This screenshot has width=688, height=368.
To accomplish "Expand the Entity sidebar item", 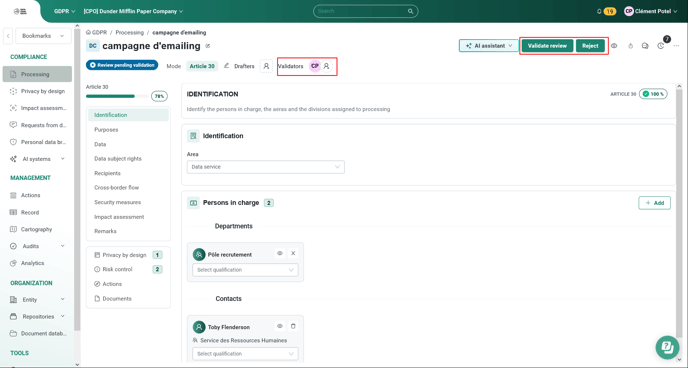I will tap(37, 300).
